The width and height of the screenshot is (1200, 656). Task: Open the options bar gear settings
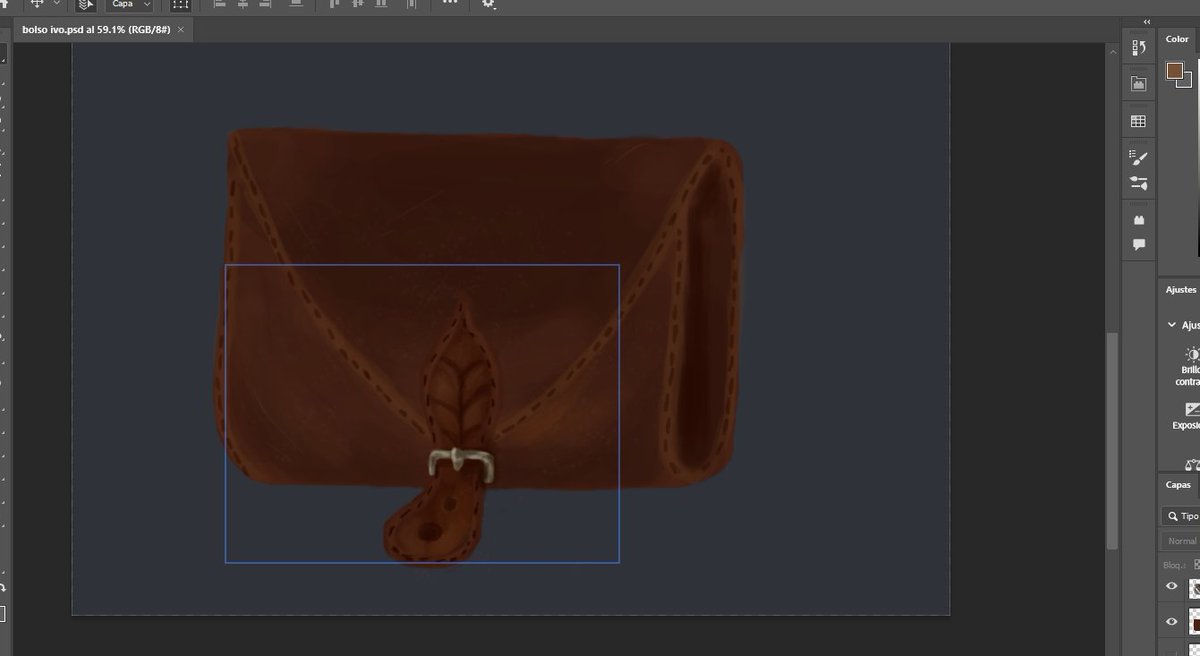pos(488,4)
